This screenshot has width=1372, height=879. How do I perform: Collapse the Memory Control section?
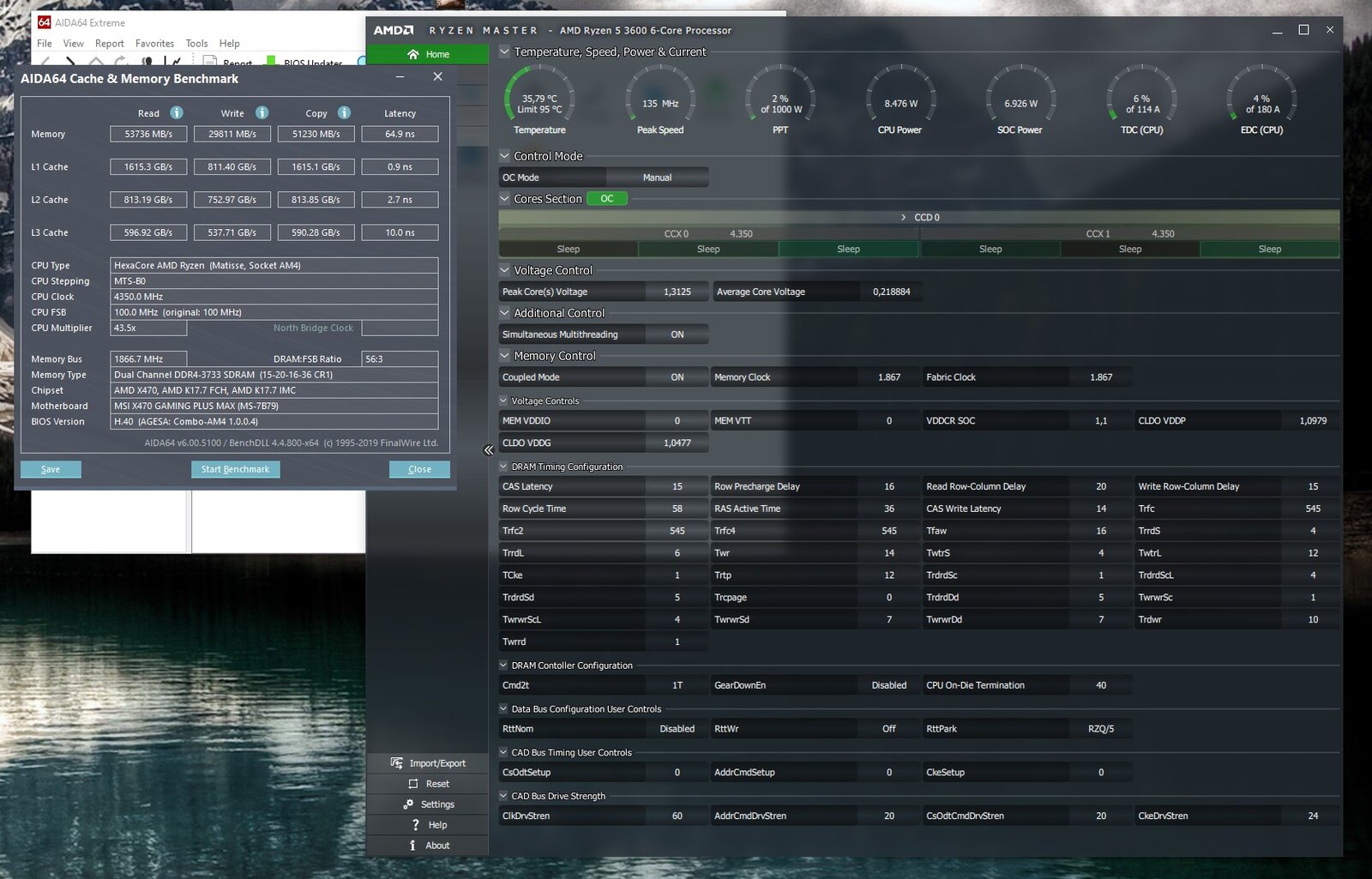point(504,356)
